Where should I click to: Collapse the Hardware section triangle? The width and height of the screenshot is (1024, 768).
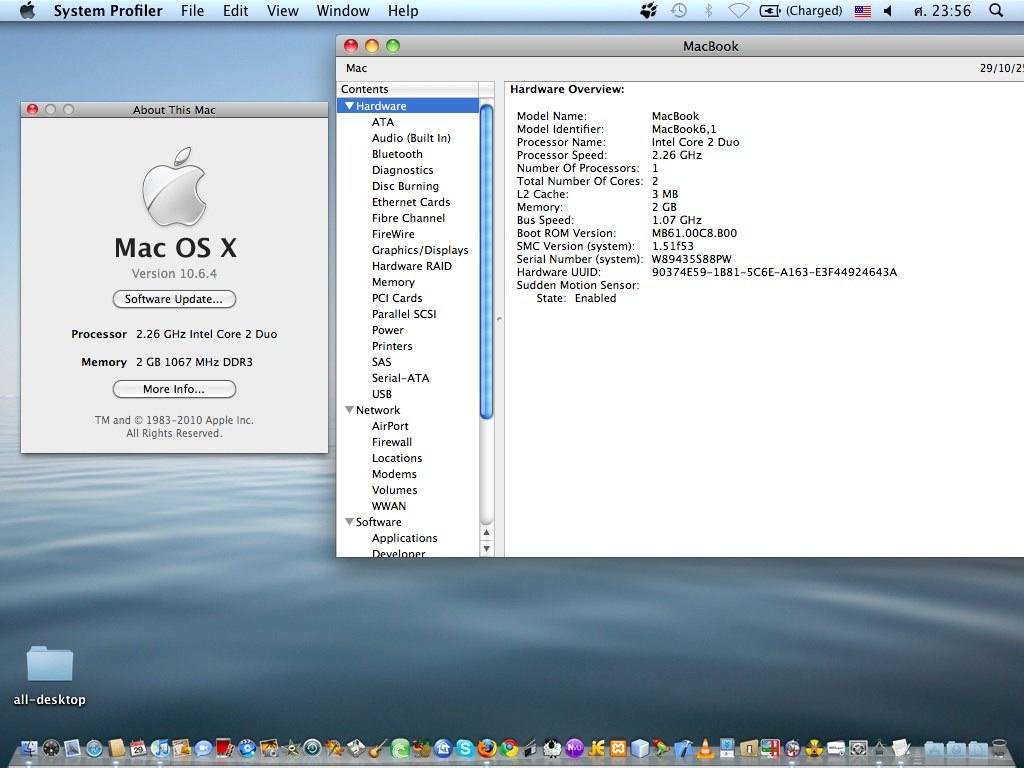coord(349,106)
